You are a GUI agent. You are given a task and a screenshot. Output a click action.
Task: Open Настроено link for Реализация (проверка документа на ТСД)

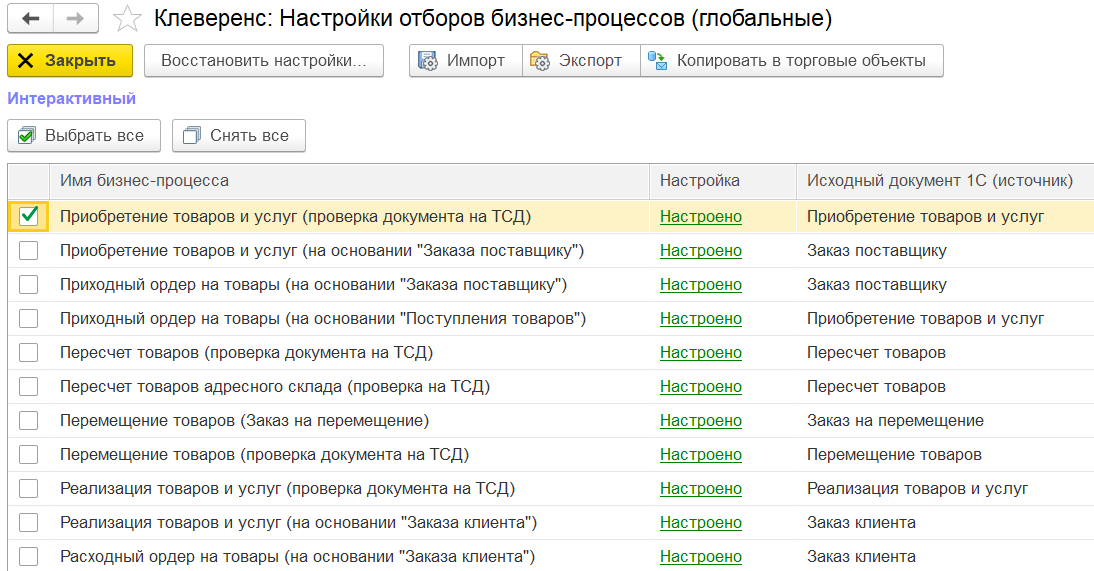click(700, 489)
